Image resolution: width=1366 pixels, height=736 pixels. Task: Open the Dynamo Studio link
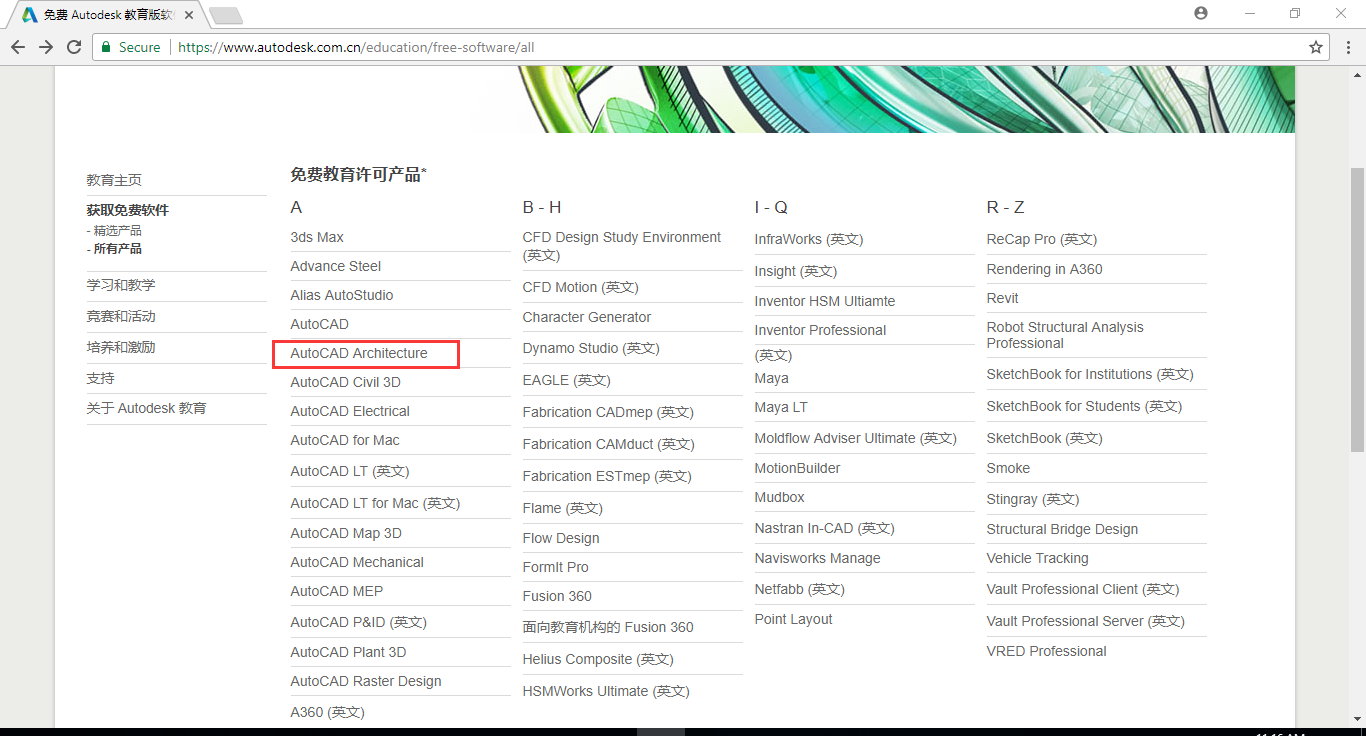591,348
